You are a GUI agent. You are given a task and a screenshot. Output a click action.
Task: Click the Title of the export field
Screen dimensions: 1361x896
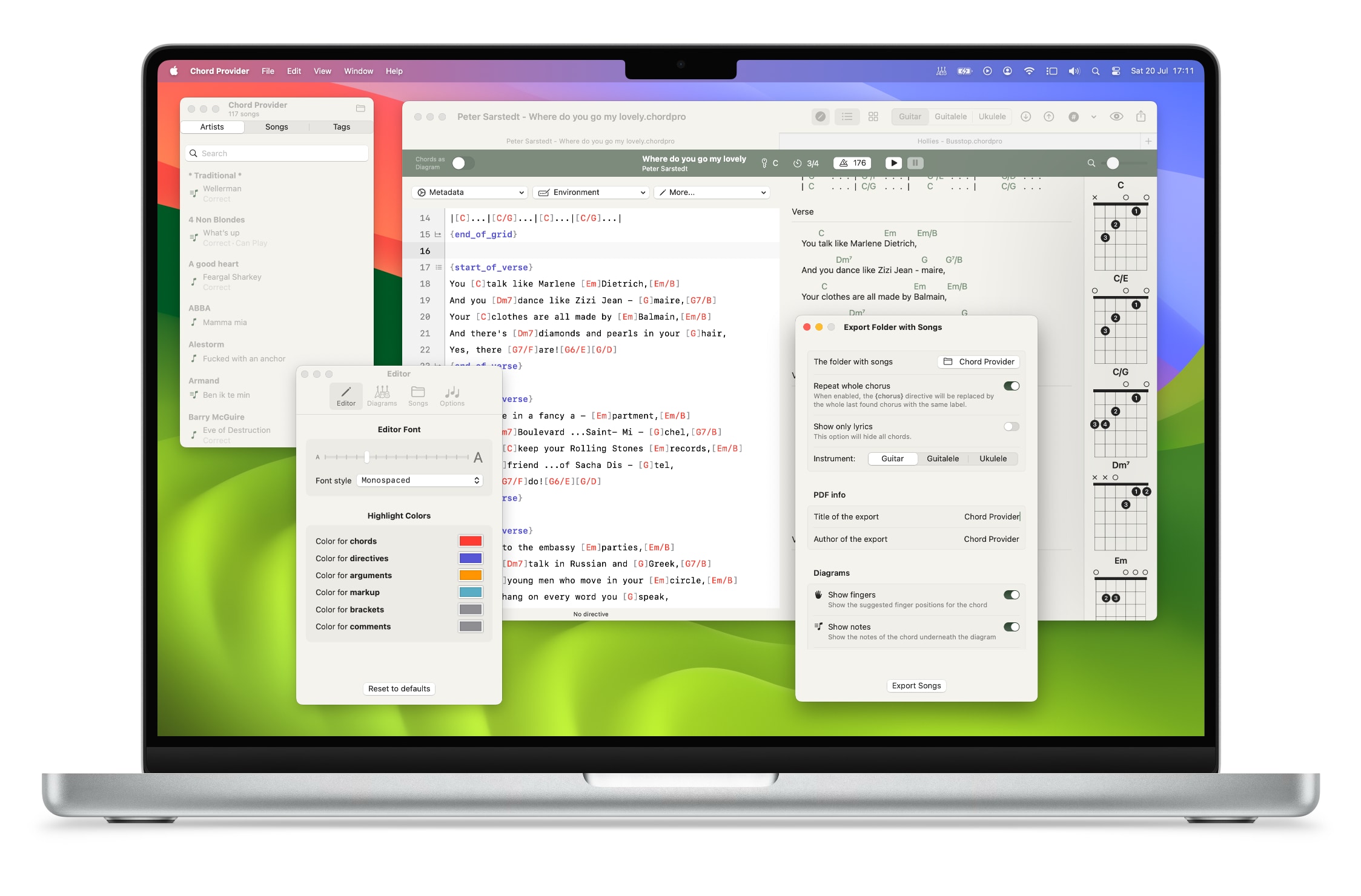[916, 516]
